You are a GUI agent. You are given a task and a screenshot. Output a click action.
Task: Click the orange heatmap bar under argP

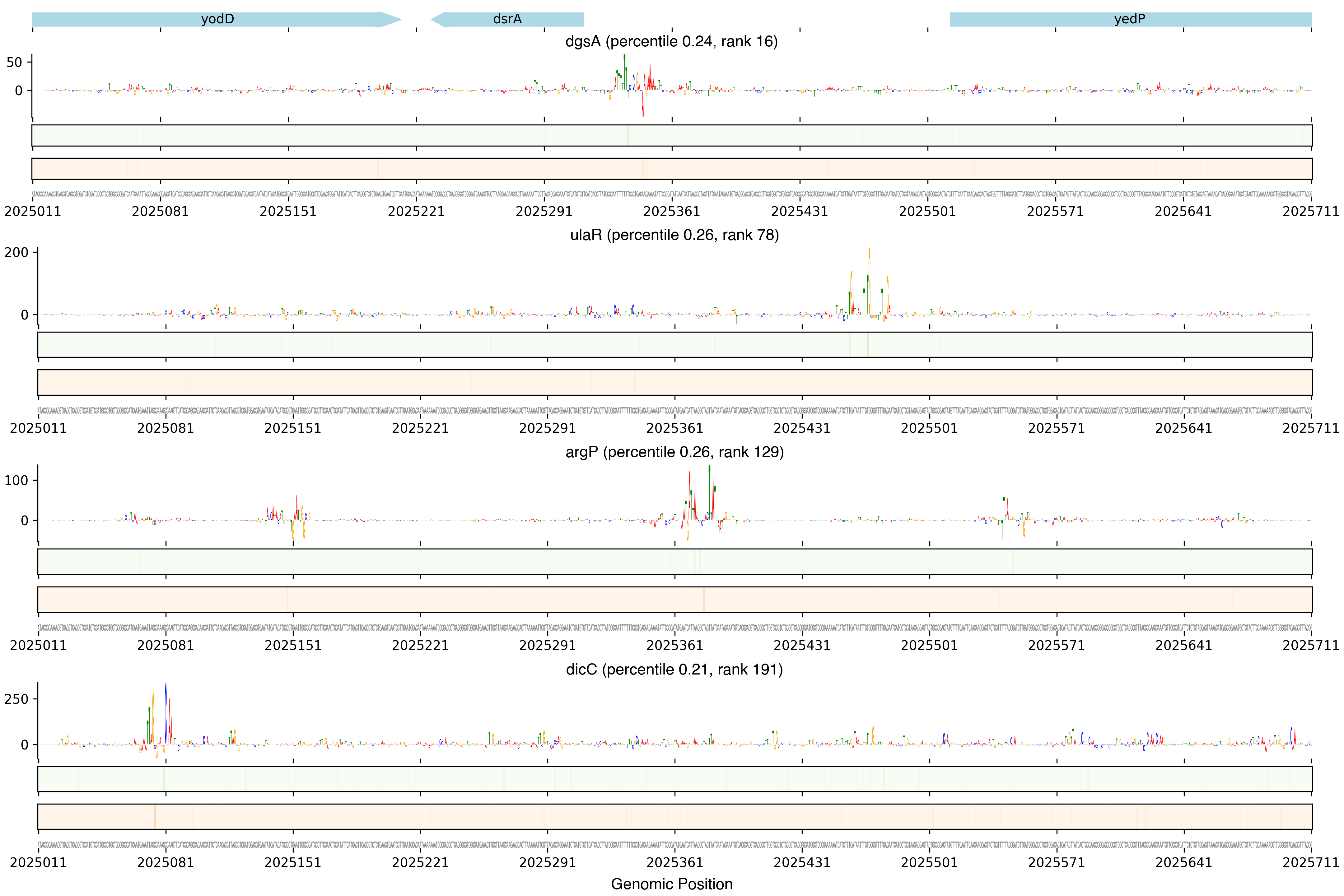coord(674,600)
